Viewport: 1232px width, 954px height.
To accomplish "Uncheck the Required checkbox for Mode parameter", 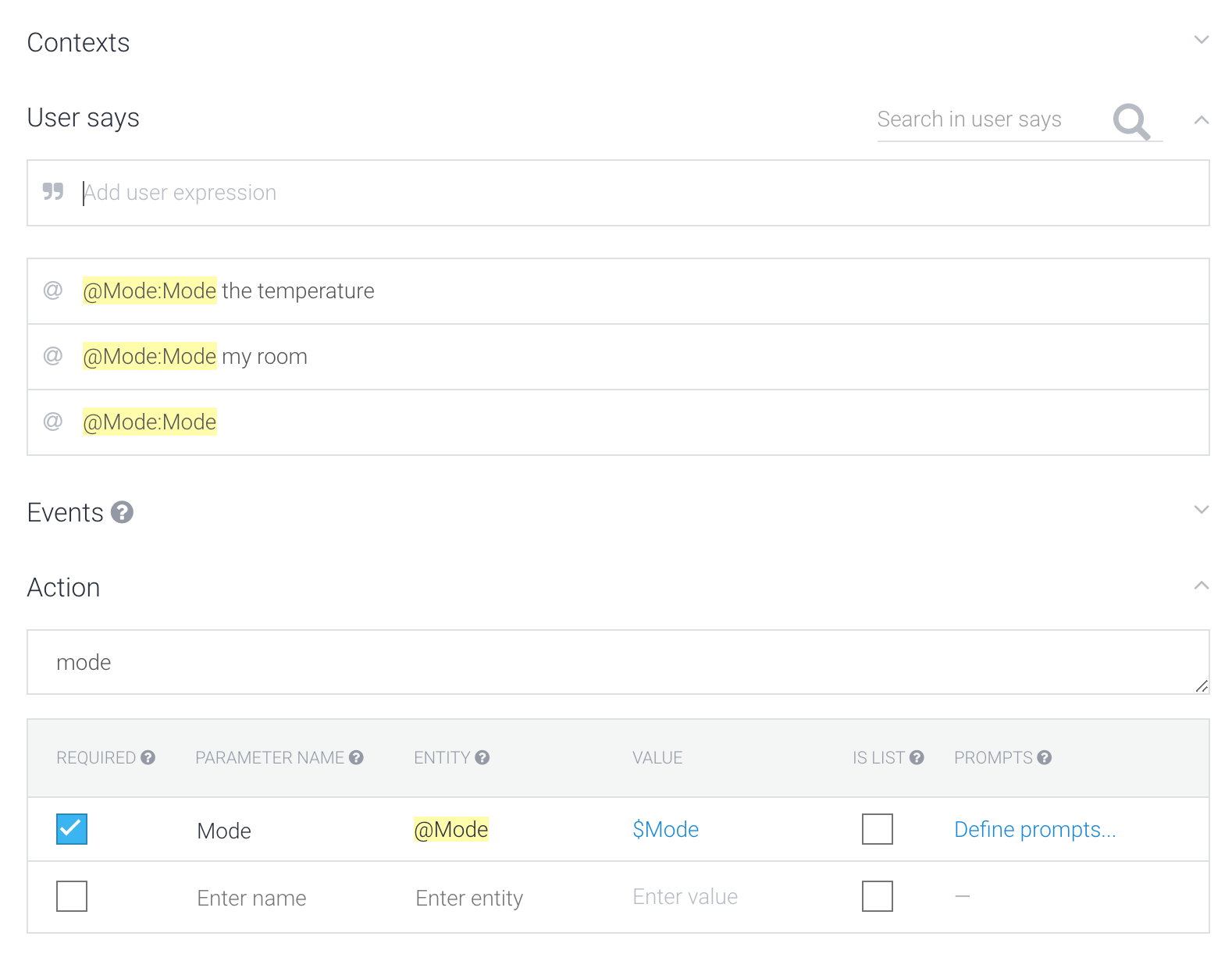I will click(x=72, y=829).
